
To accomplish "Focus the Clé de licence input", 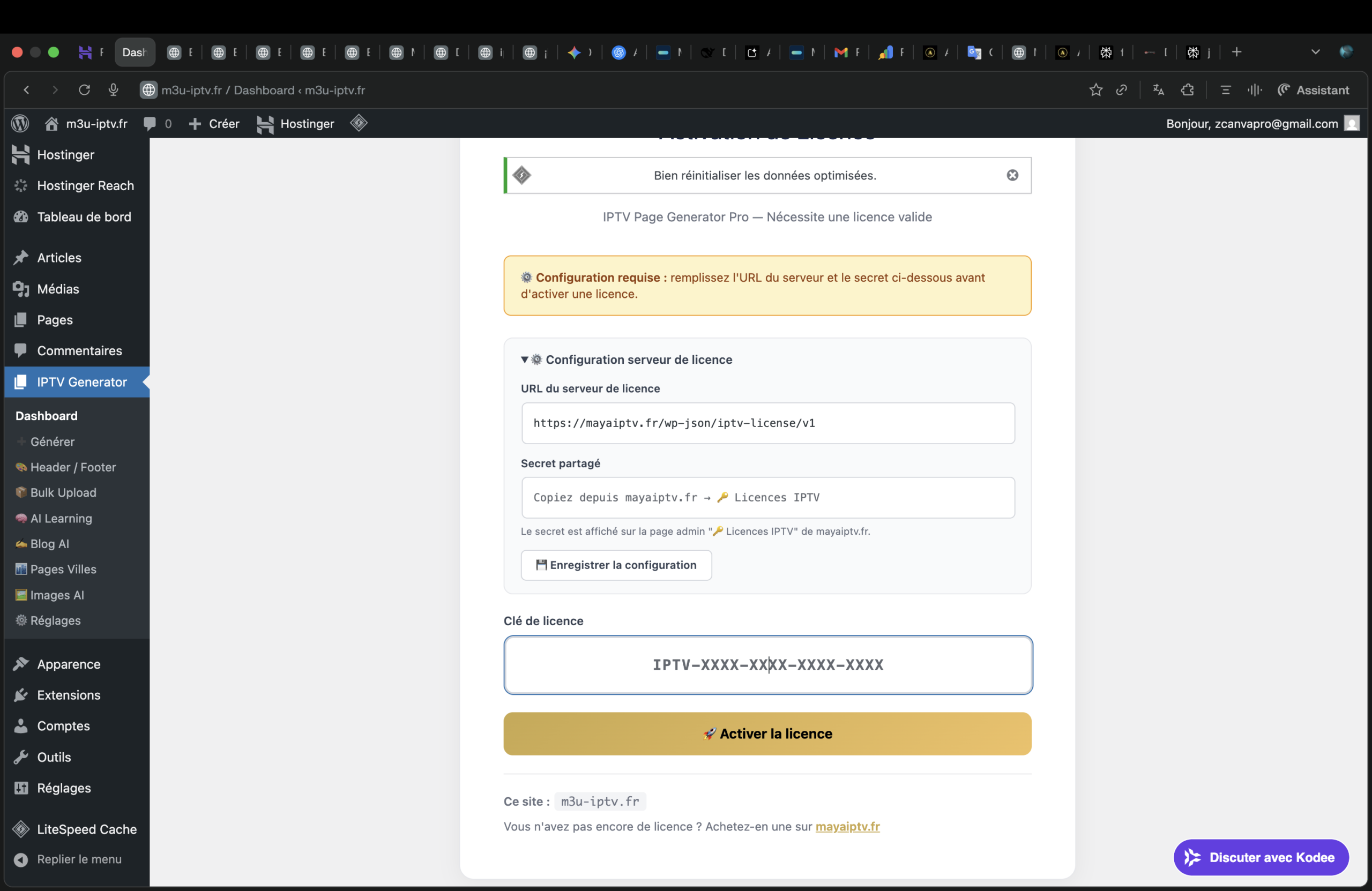I will point(768,664).
